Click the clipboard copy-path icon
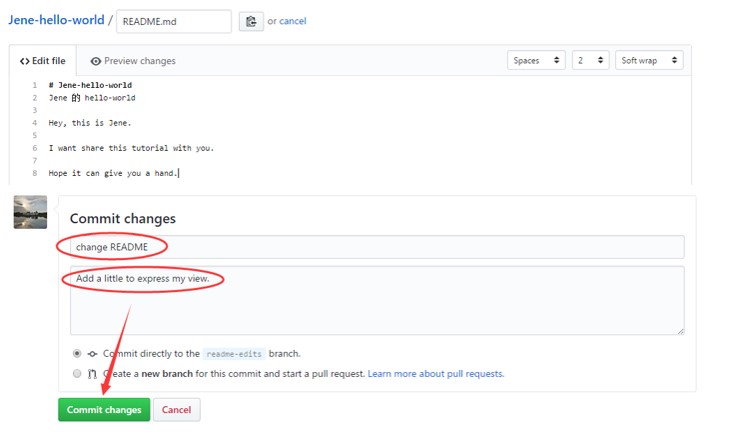 pyautogui.click(x=250, y=21)
